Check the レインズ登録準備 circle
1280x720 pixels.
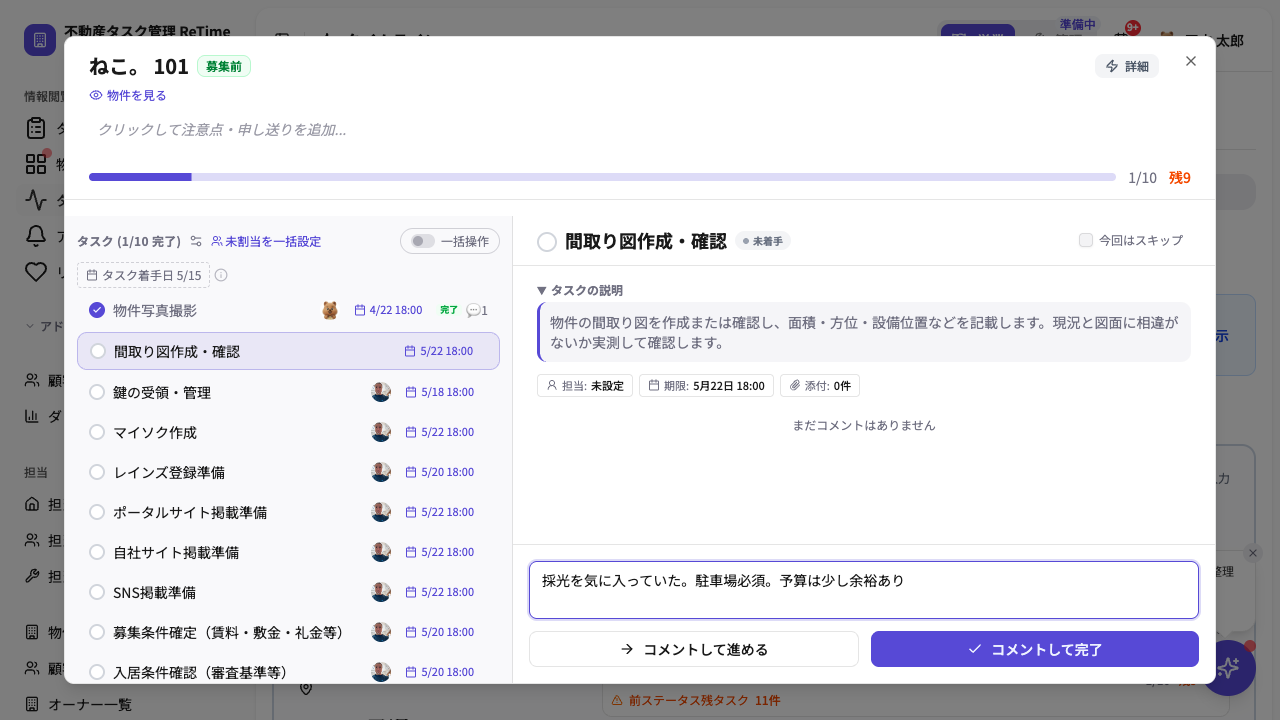[x=97, y=472]
